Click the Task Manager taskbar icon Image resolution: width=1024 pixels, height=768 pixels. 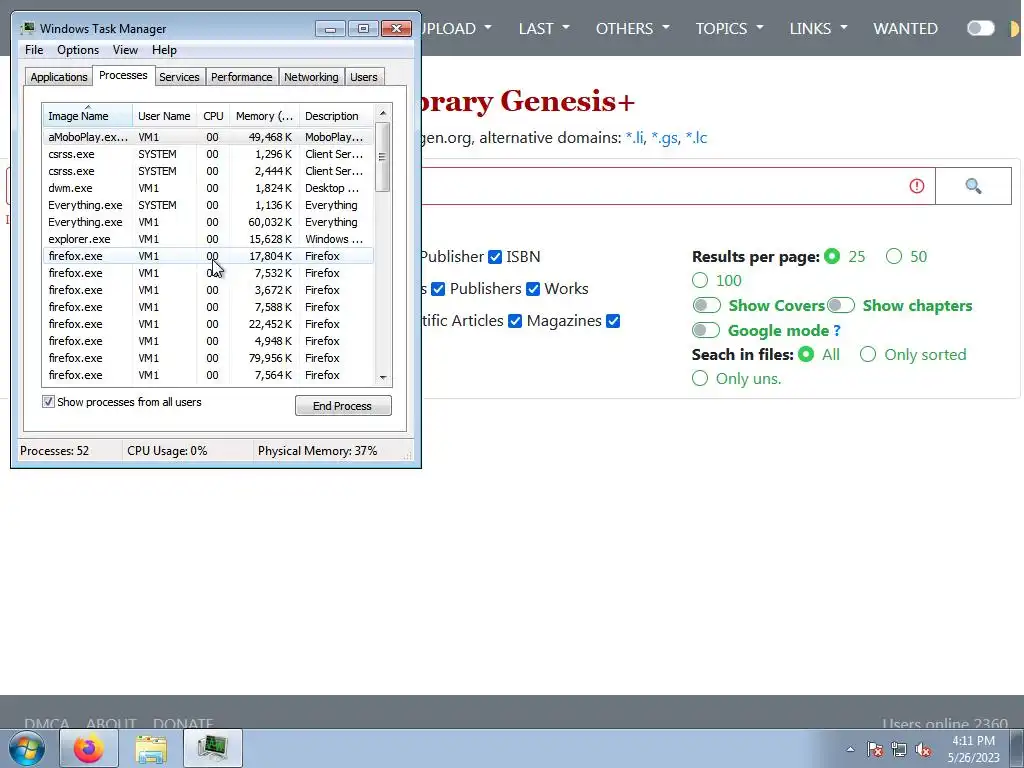click(213, 748)
